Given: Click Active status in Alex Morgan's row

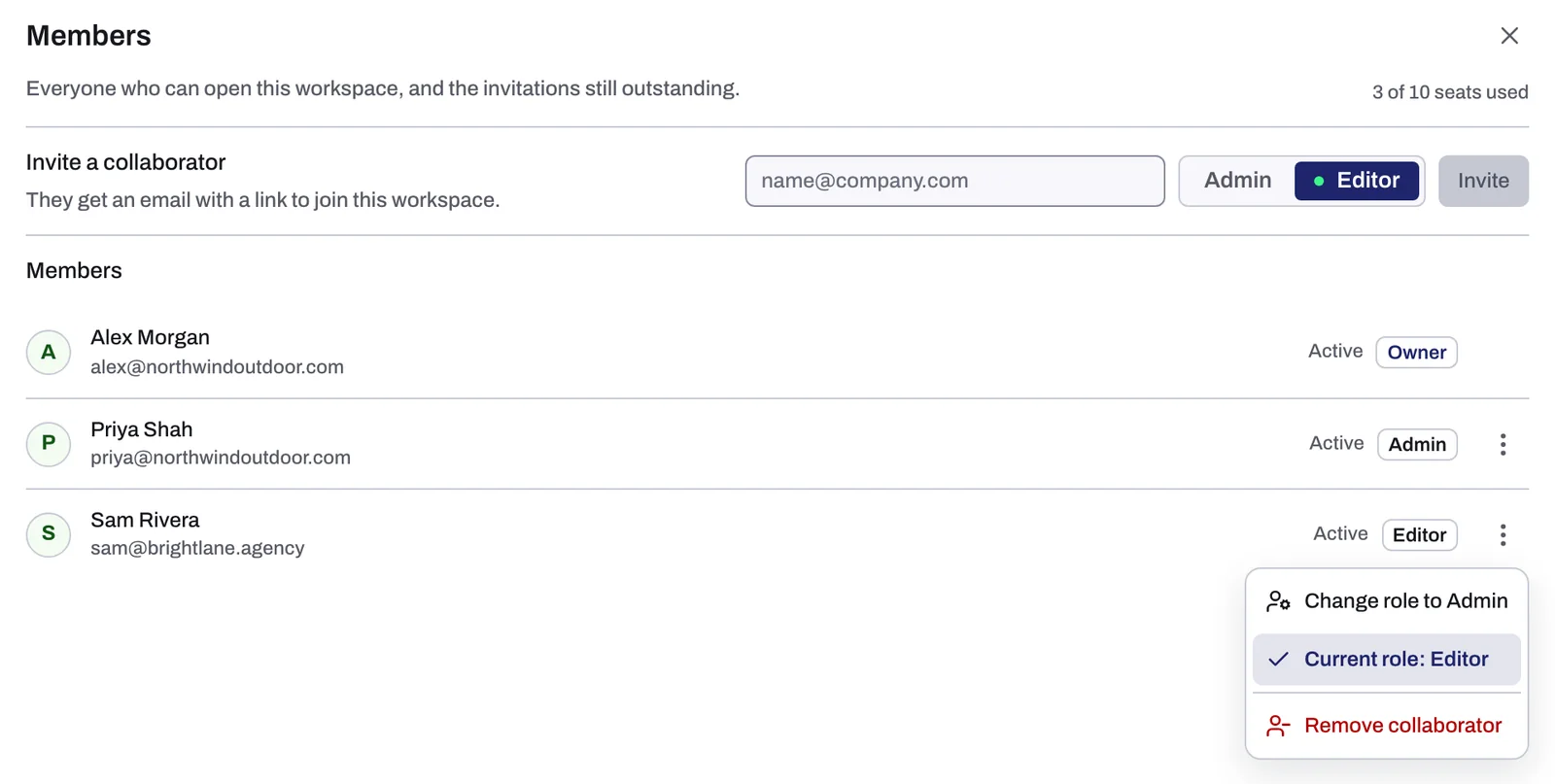Looking at the screenshot, I should [x=1335, y=351].
